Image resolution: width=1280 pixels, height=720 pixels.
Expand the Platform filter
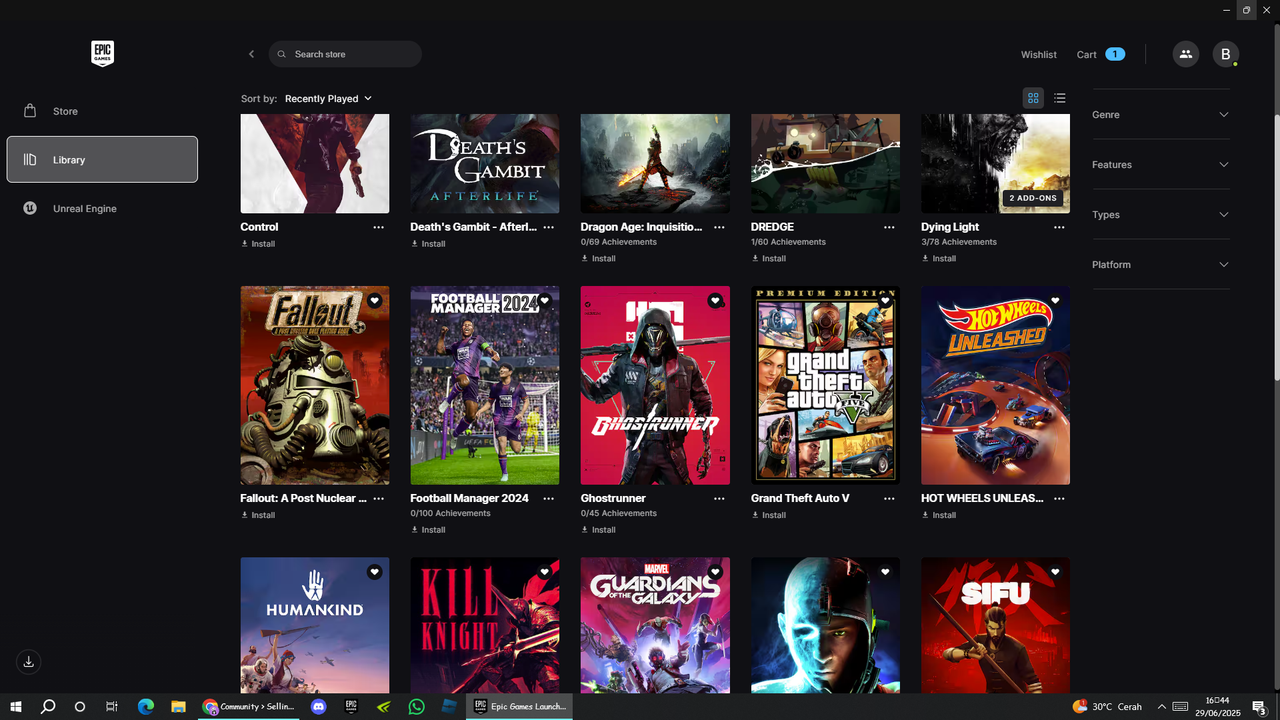coord(1161,265)
